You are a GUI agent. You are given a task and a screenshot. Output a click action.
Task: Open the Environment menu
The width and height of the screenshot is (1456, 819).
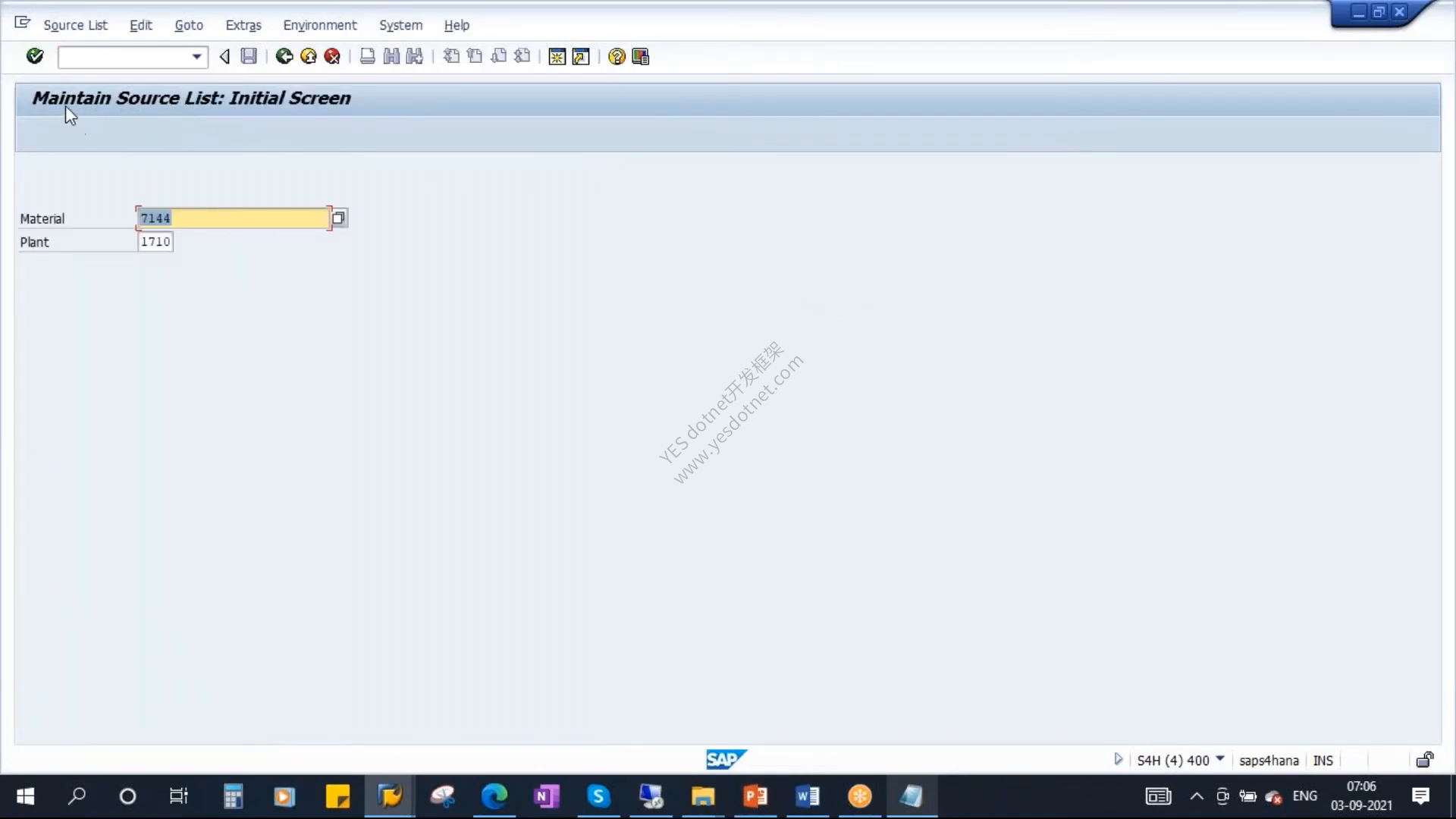point(320,25)
